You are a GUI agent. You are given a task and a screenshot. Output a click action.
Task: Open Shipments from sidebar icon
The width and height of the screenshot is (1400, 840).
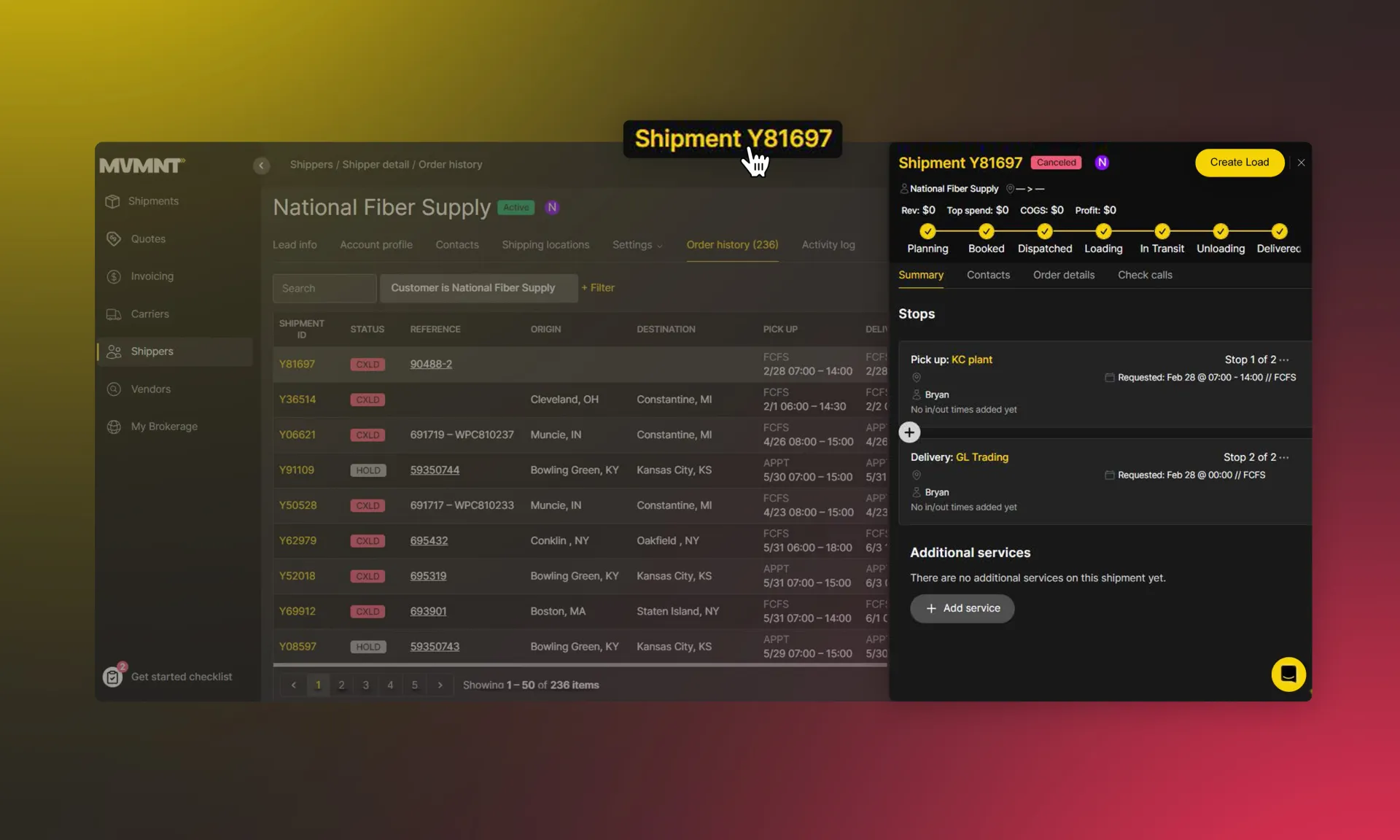(x=112, y=201)
